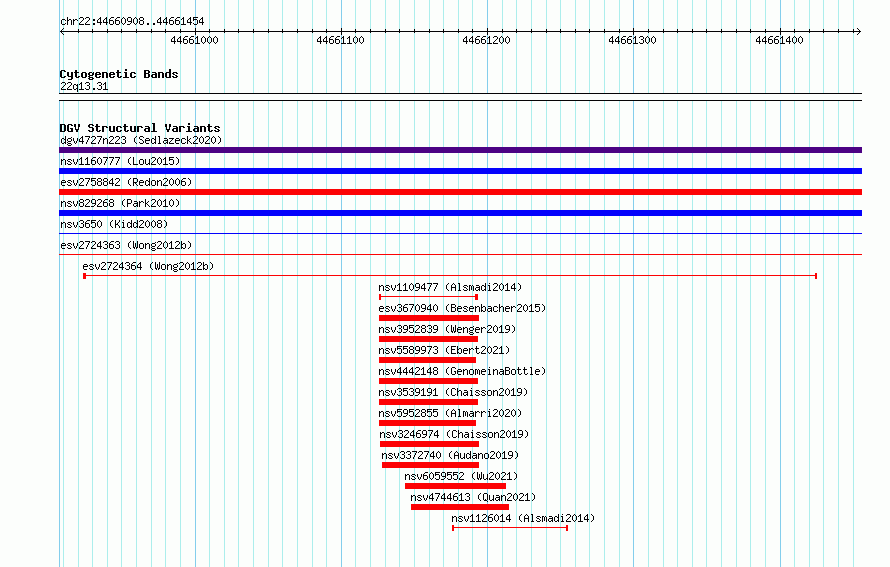Click red bar under esv3670940
This screenshot has height=567, width=890.
(429, 318)
